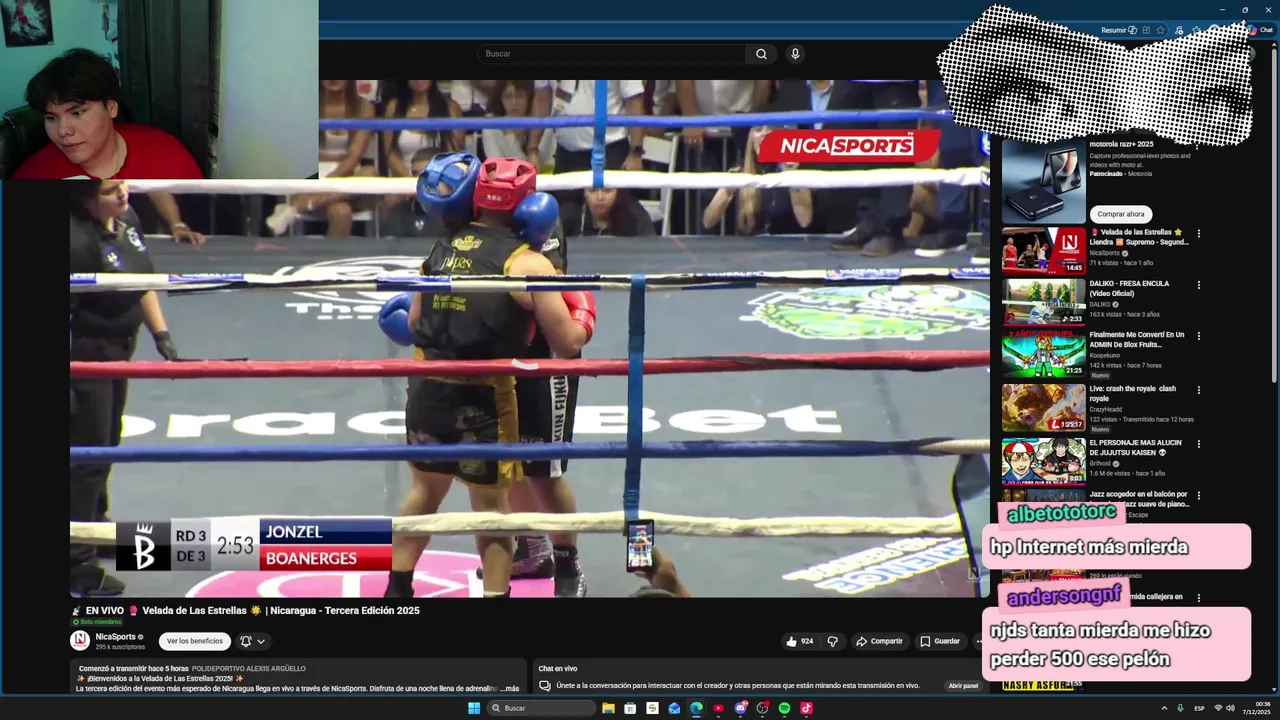Open Discord from the taskbar
The image size is (1280, 720).
click(740, 708)
